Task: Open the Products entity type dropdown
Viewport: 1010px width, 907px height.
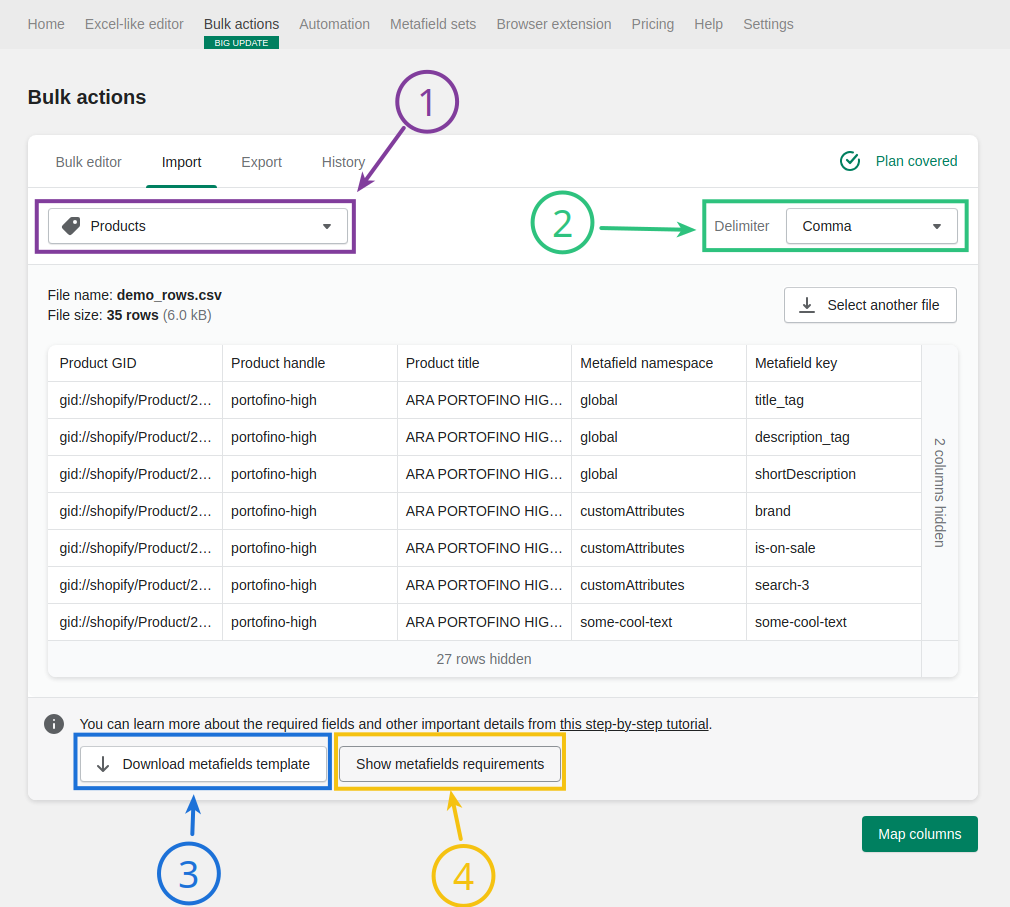Action: [x=197, y=226]
